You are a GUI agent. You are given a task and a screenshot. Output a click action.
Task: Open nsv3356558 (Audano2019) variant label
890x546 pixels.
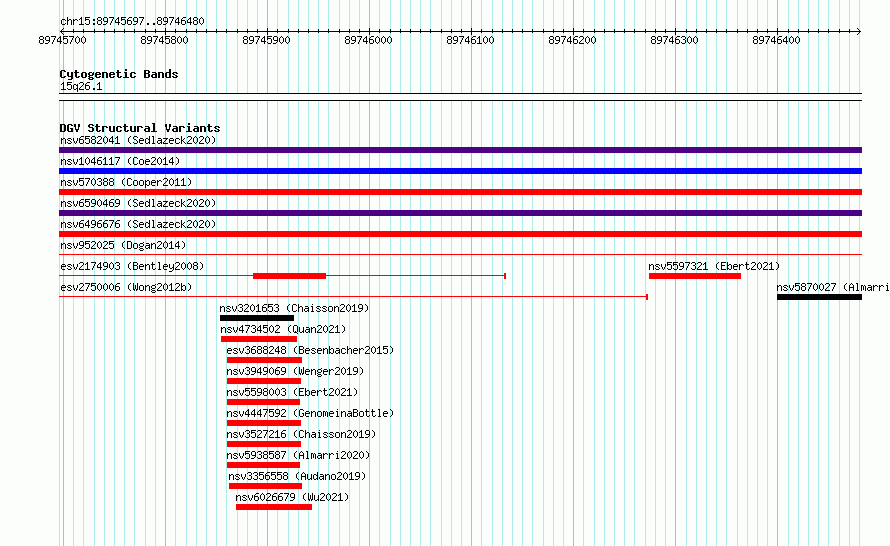pos(297,476)
